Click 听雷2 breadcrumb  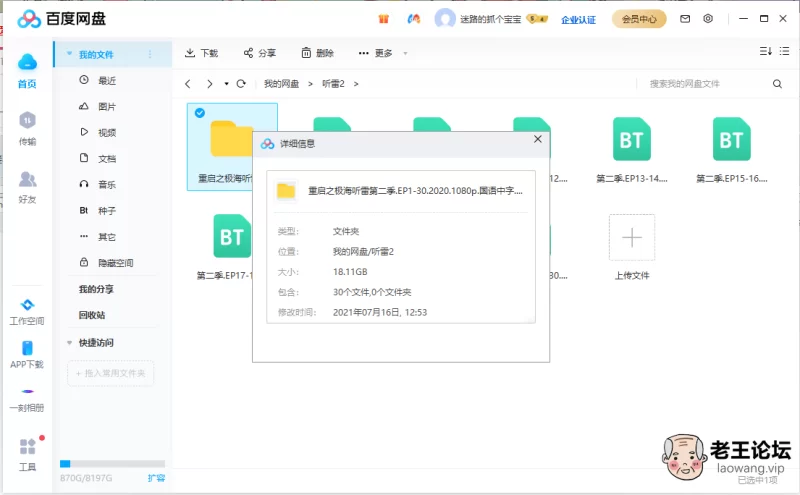[x=333, y=84]
